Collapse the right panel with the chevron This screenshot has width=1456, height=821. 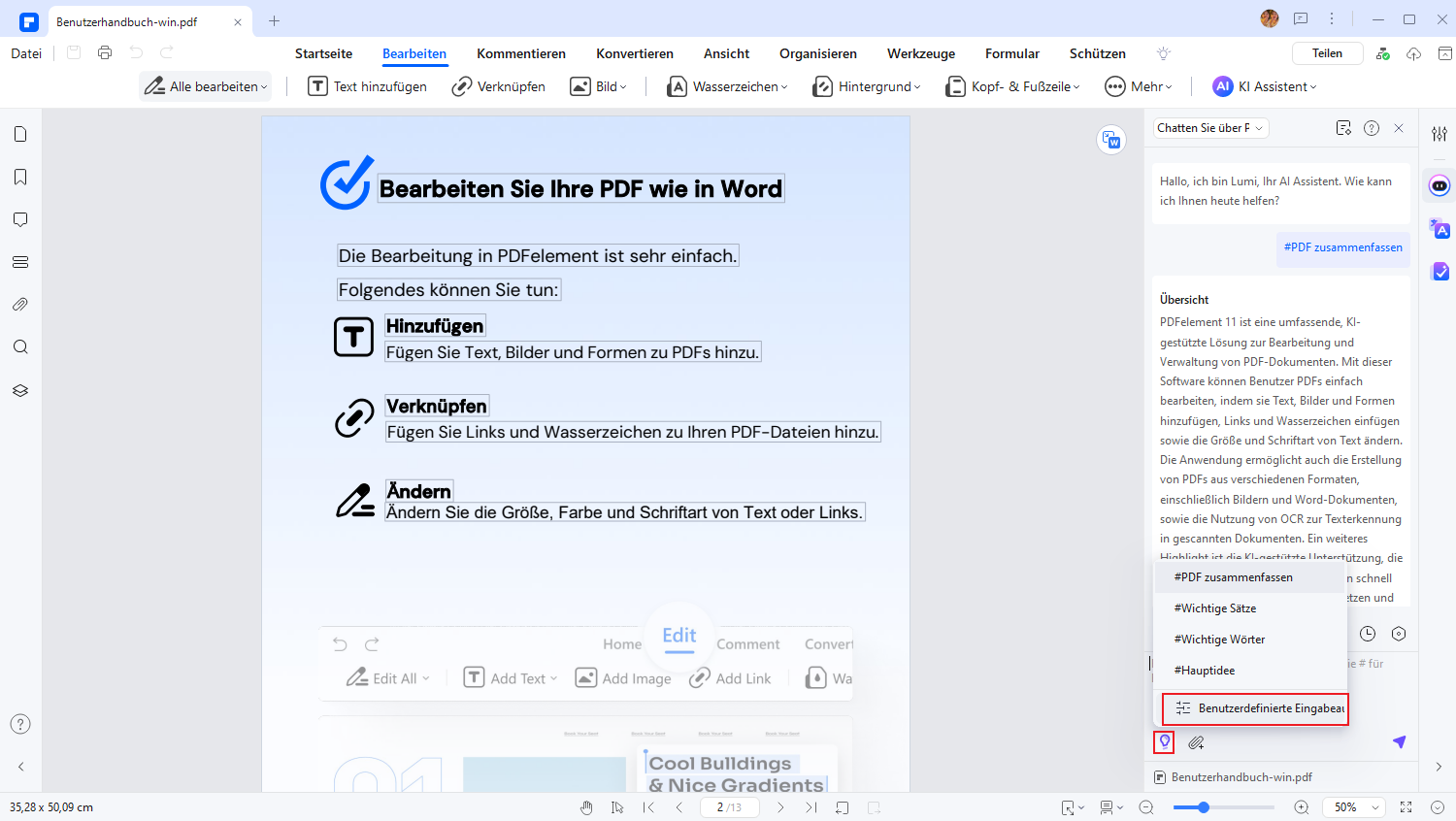pyautogui.click(x=1439, y=767)
